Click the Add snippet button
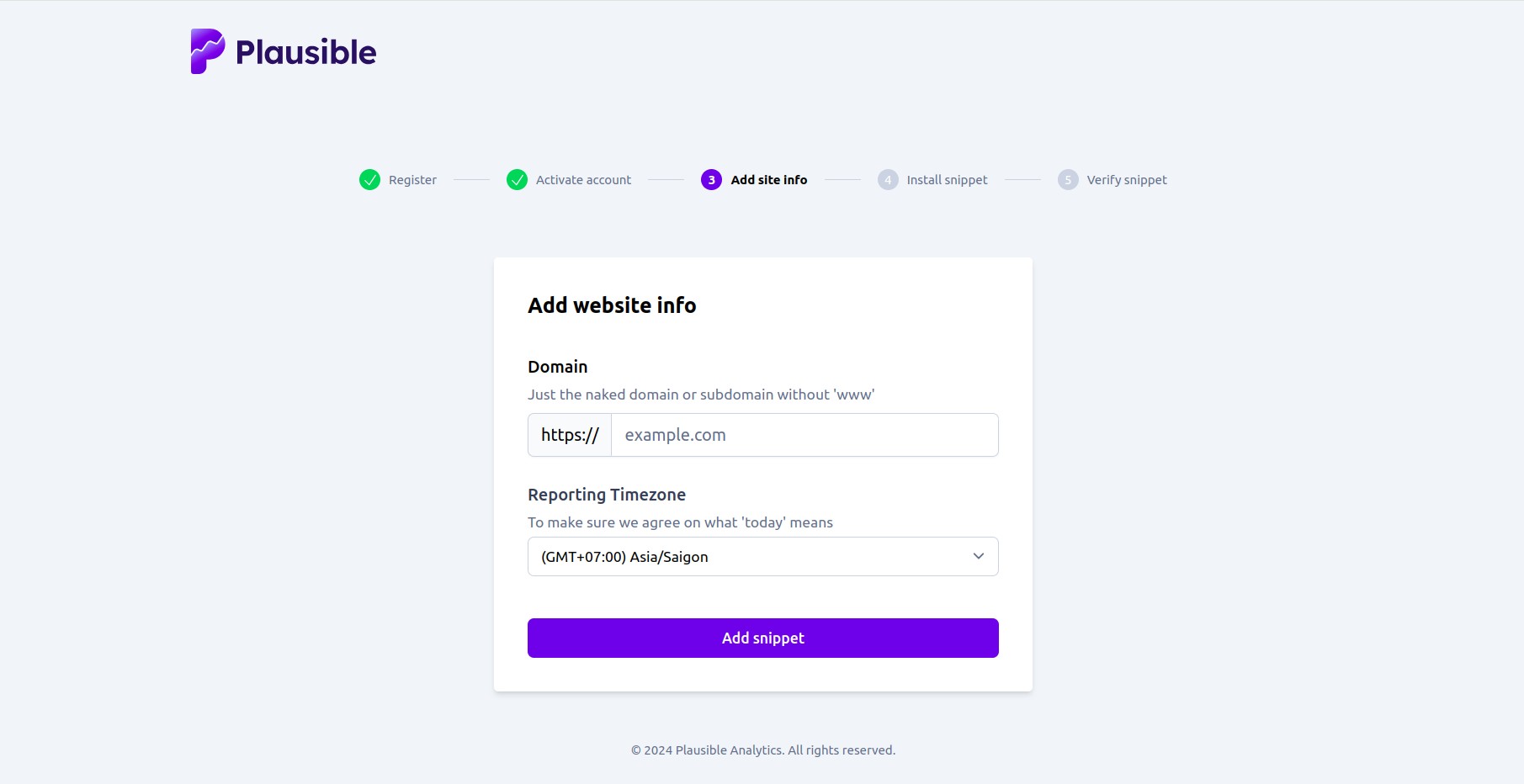 click(763, 638)
